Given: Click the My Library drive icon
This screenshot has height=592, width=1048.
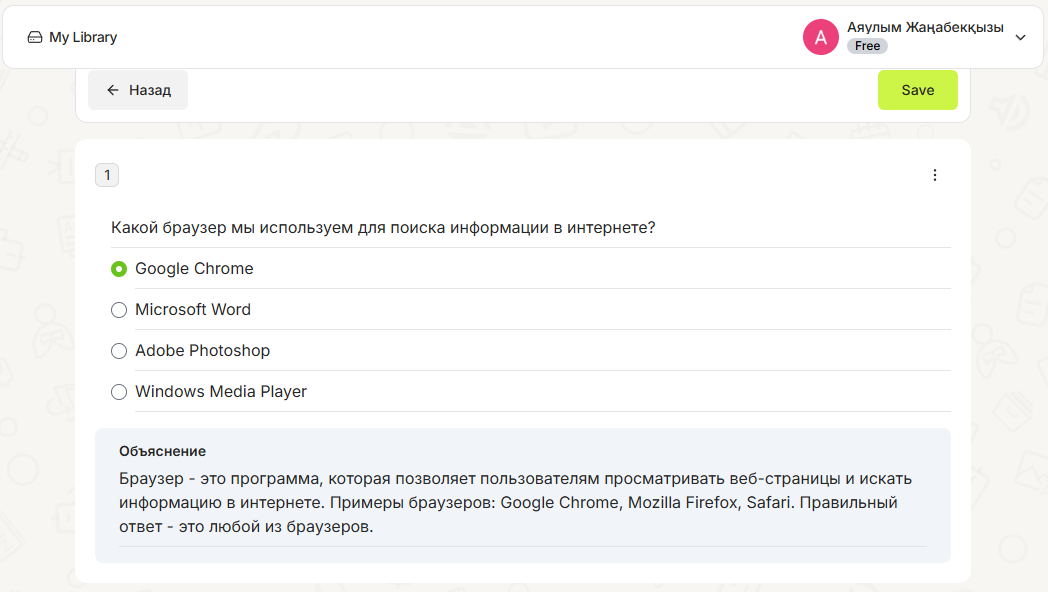Looking at the screenshot, I should pyautogui.click(x=35, y=37).
